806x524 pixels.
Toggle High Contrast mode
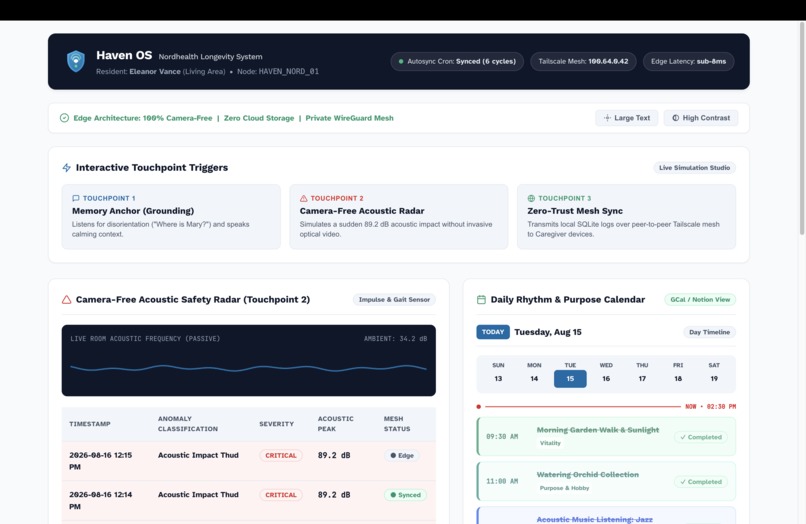click(701, 118)
